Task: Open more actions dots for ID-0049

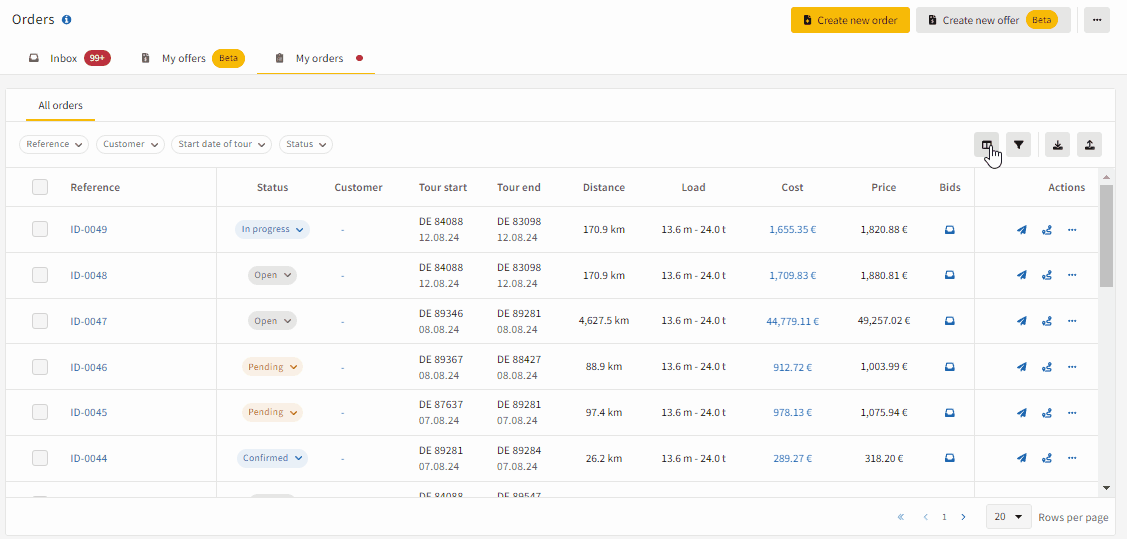Action: 1072,230
